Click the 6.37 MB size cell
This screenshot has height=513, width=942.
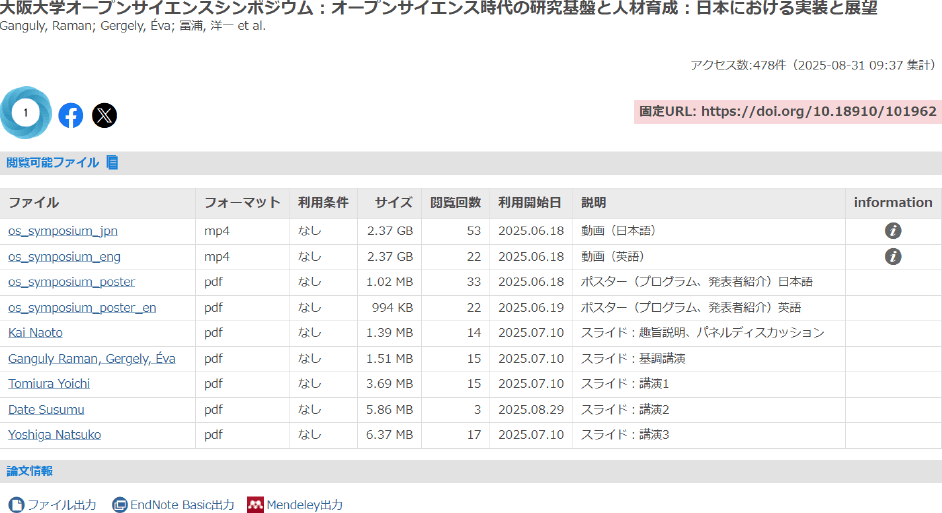pyautogui.click(x=389, y=435)
